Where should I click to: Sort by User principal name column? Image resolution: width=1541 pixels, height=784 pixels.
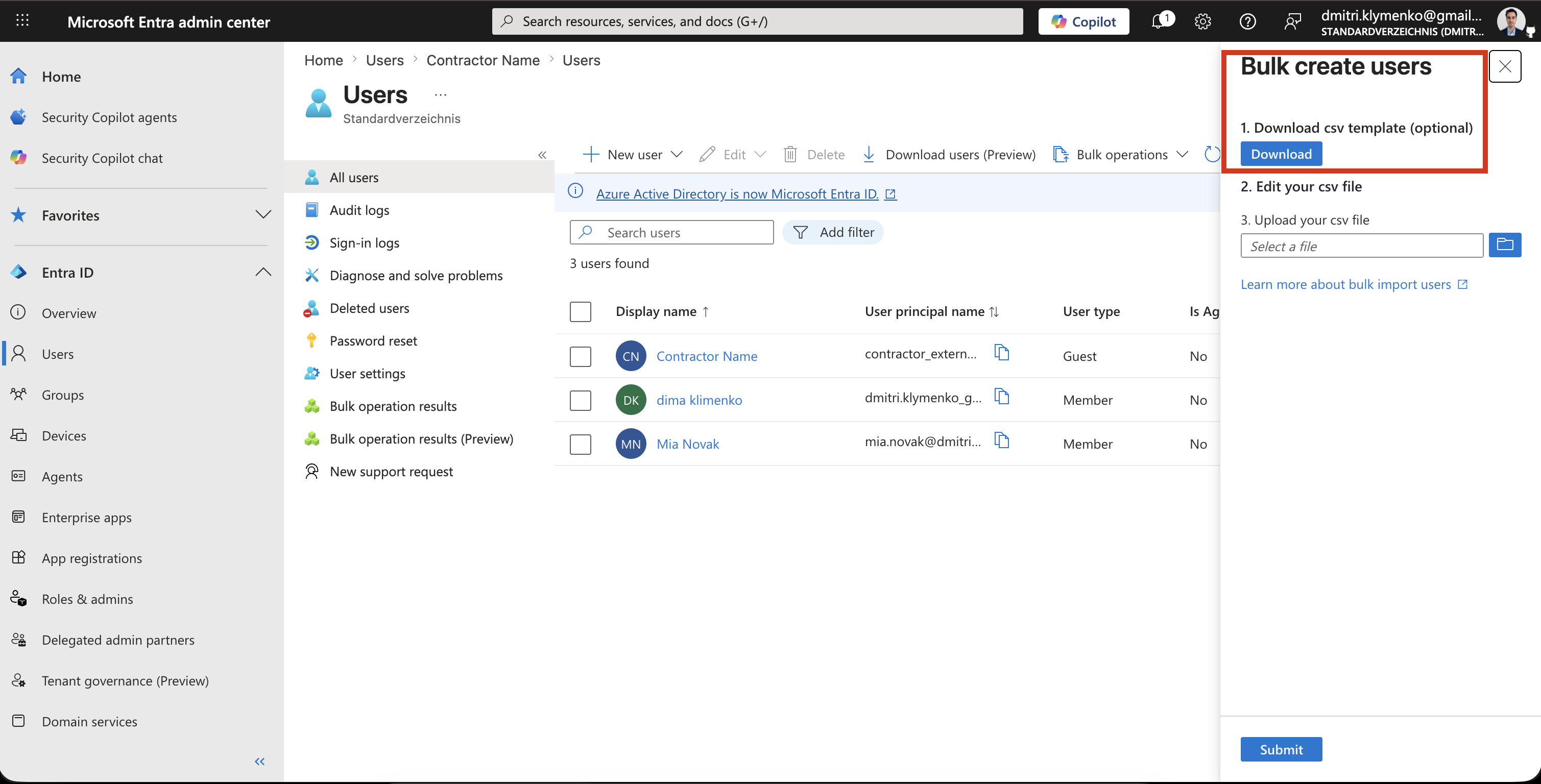[931, 311]
